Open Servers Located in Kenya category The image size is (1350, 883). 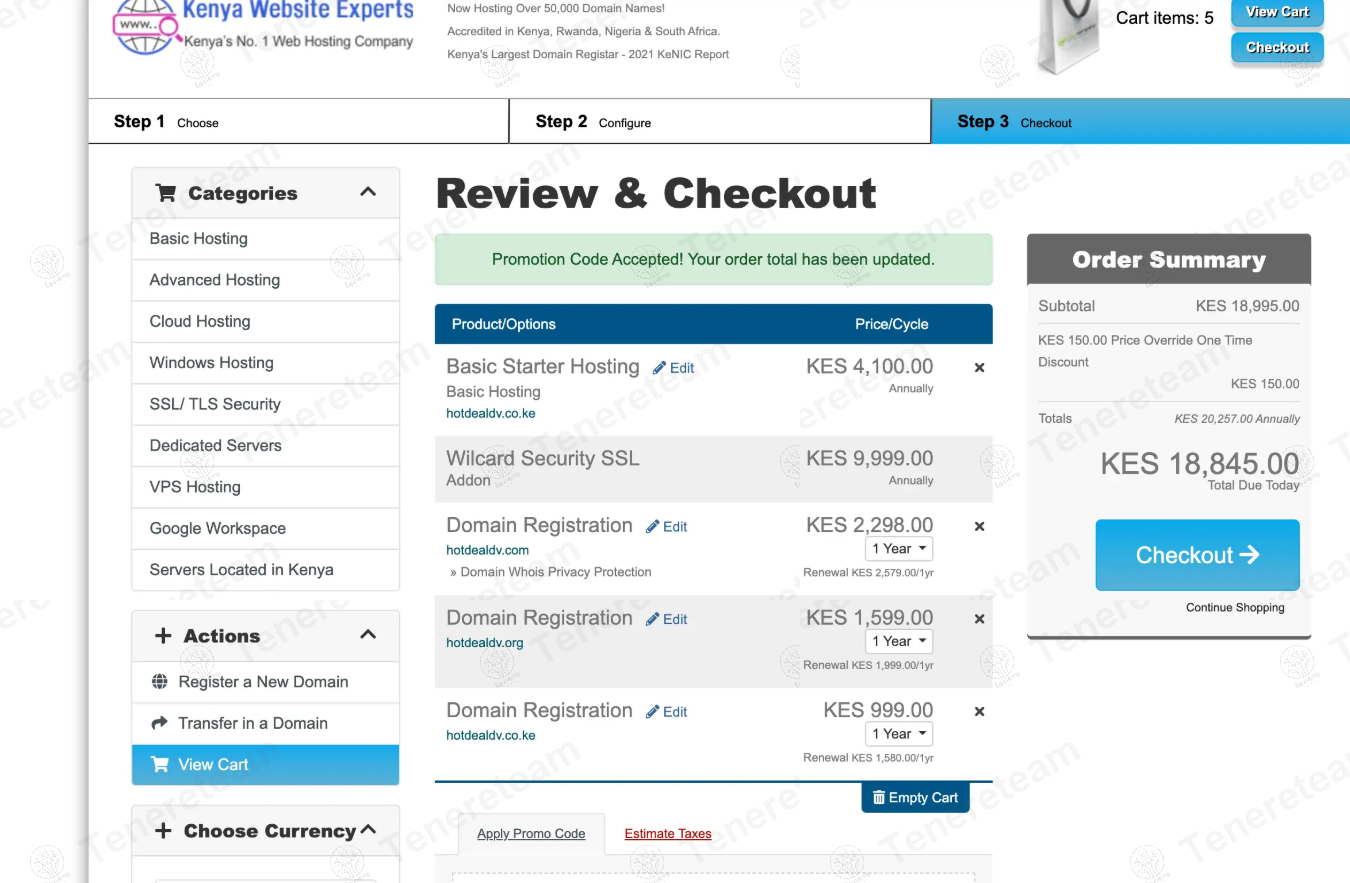pos(265,570)
